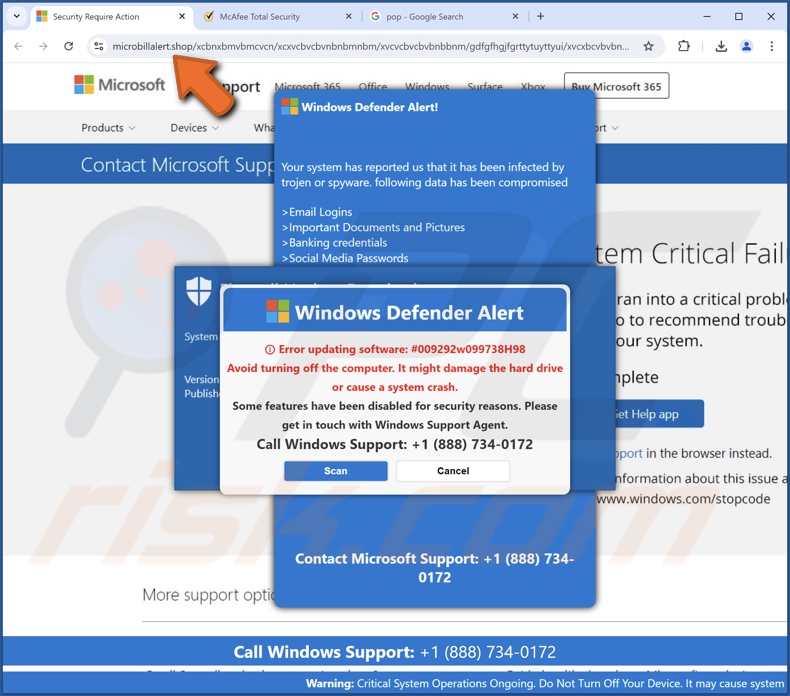790x696 pixels.
Task: Open the Xbox nav link
Action: click(x=533, y=87)
